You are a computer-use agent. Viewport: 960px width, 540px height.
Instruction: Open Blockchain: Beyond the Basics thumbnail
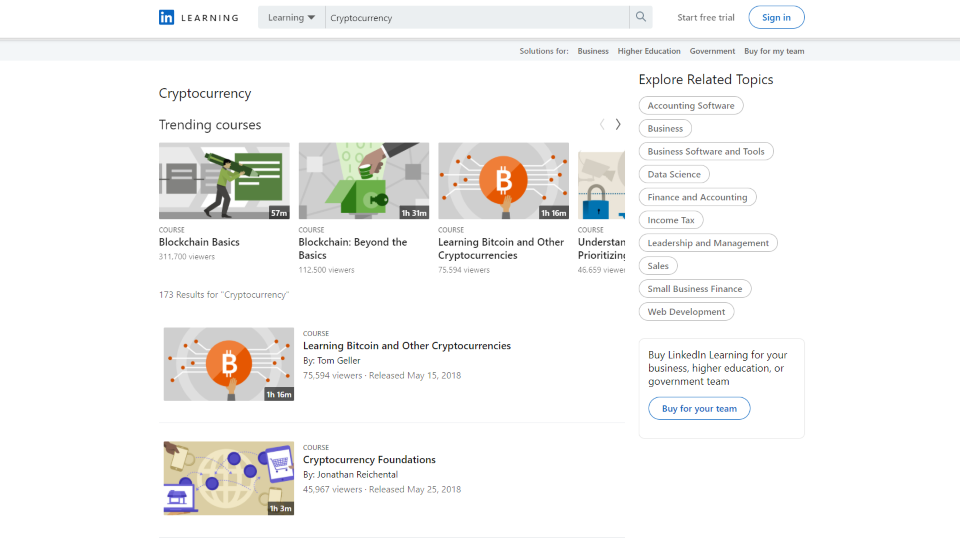pyautogui.click(x=364, y=181)
